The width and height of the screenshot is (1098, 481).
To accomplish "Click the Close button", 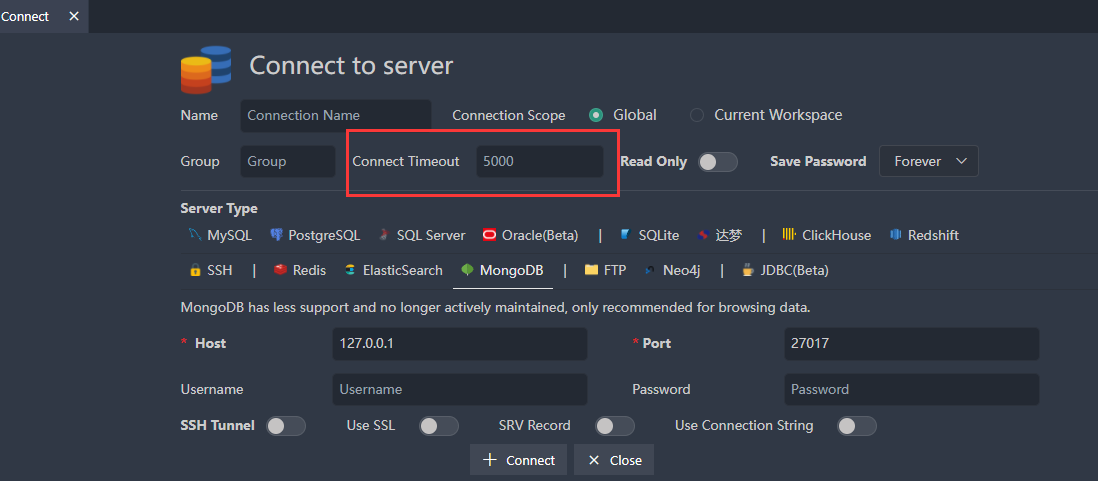I will click(614, 460).
